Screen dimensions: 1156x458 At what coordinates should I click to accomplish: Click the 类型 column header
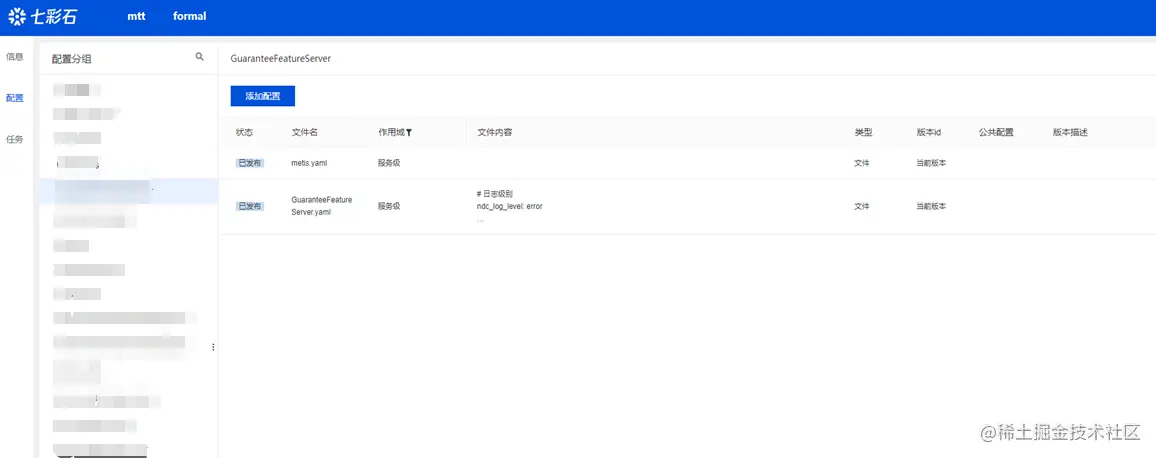pyautogui.click(x=863, y=133)
